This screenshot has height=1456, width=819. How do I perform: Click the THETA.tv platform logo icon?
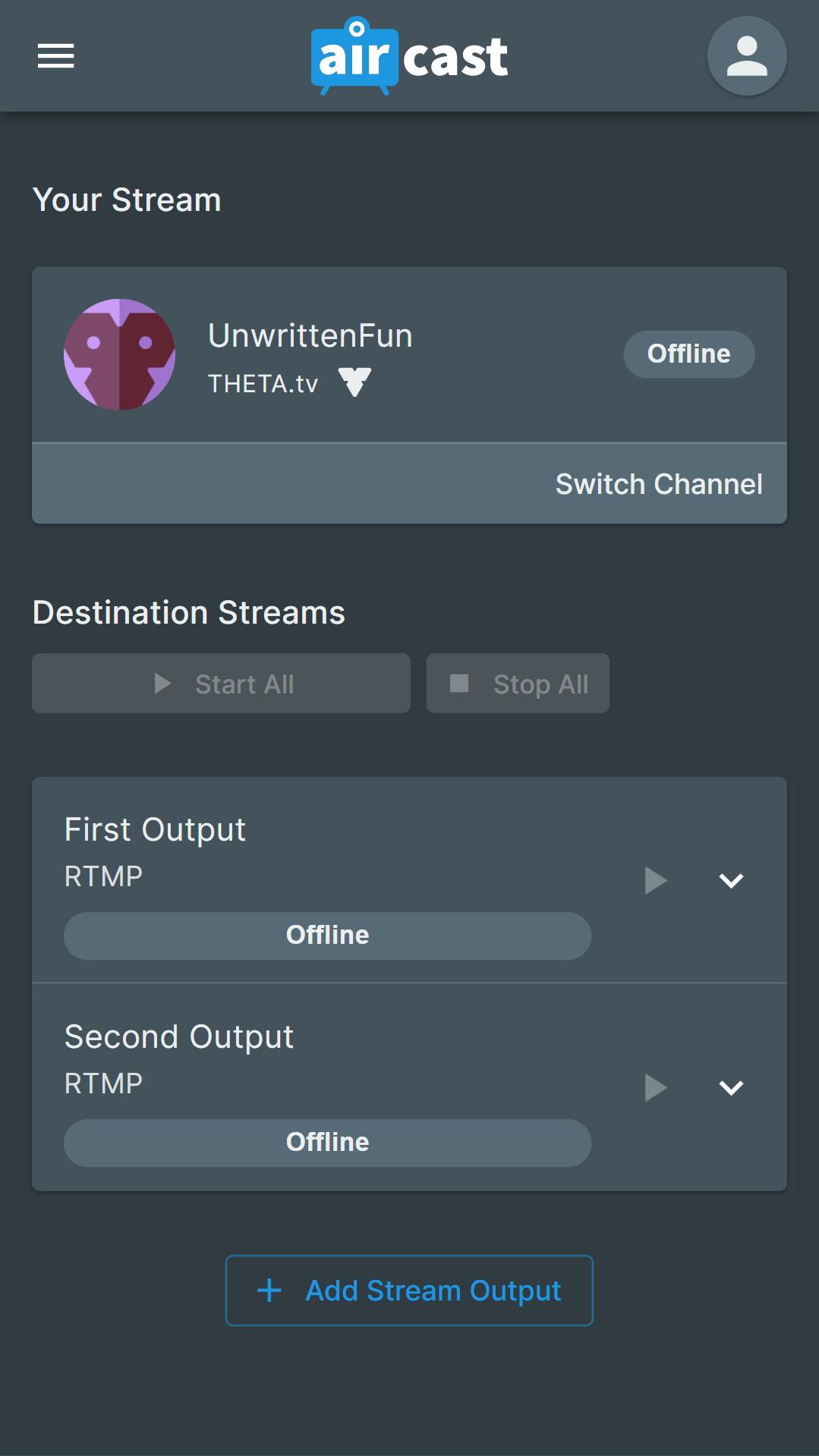(354, 382)
